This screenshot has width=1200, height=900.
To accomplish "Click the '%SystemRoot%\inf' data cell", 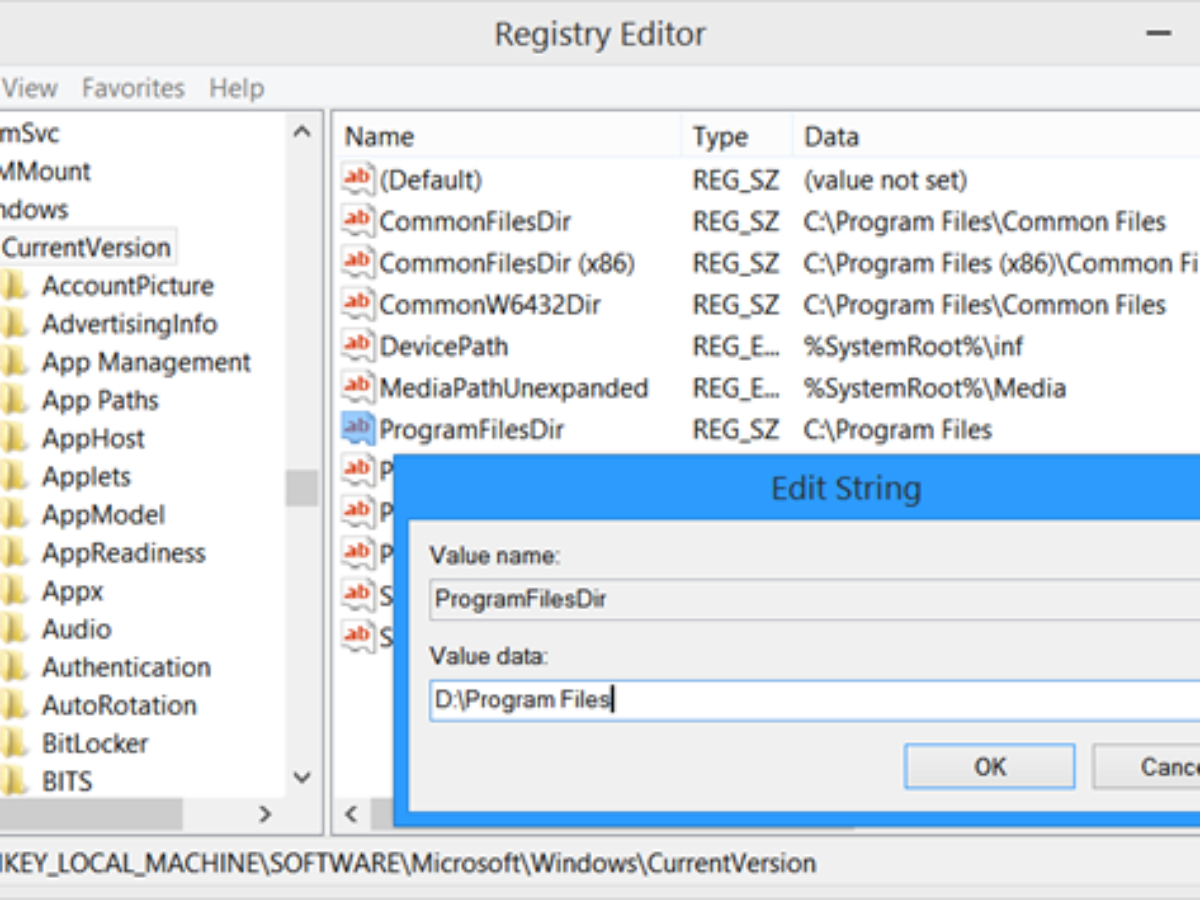I will [913, 346].
